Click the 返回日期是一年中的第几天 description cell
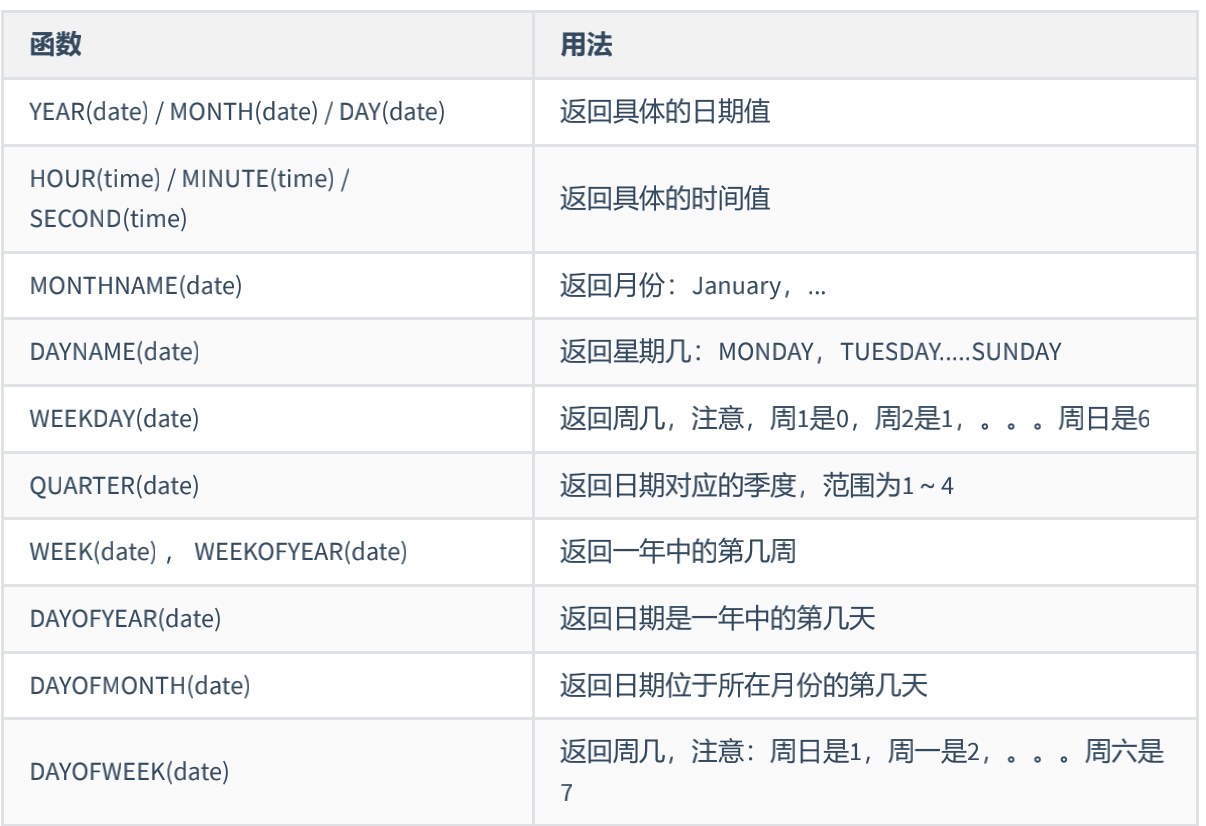1206x826 pixels. (x=717, y=619)
